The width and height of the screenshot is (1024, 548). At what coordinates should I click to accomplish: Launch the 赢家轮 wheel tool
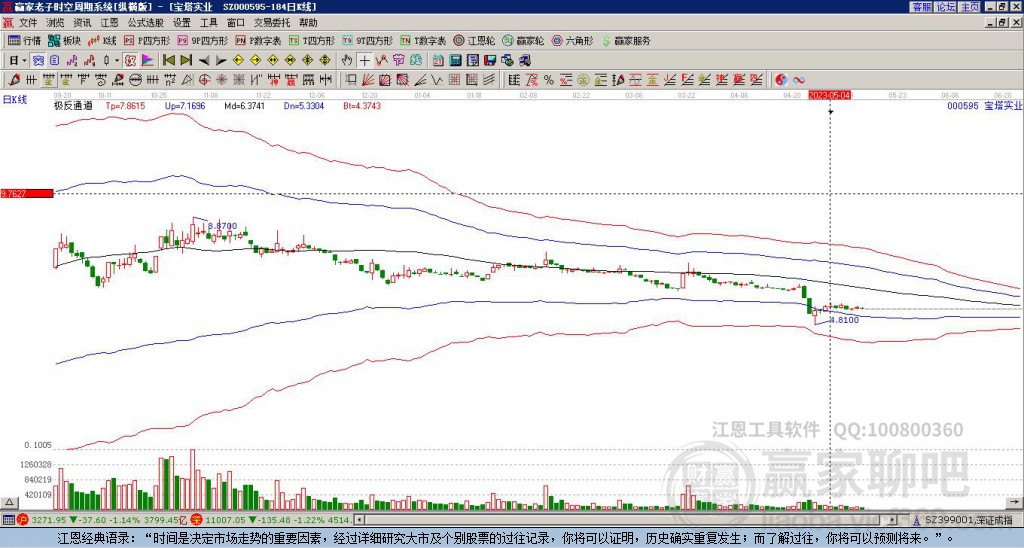tap(523, 40)
